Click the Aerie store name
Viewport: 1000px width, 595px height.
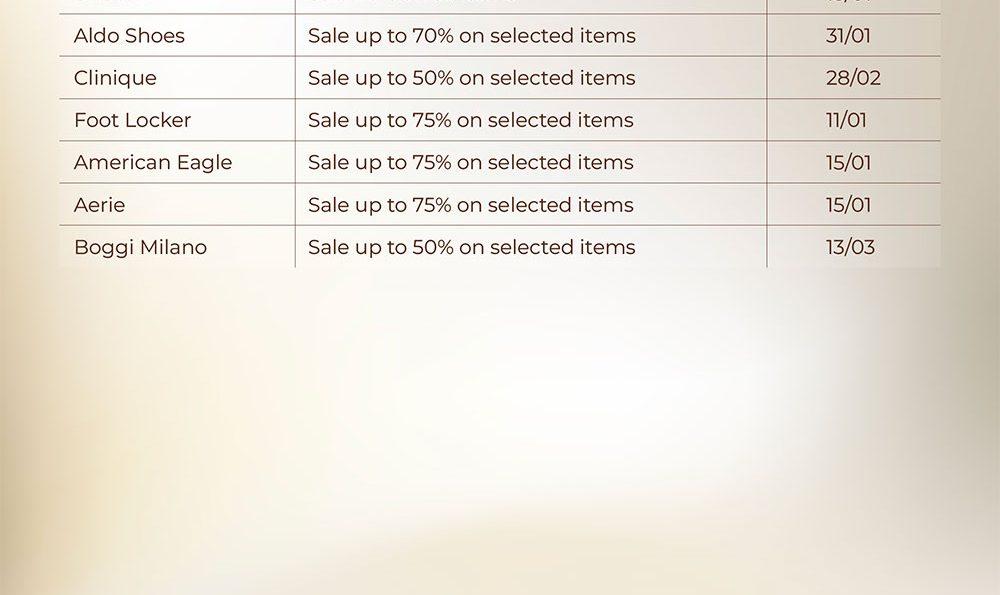coord(100,205)
